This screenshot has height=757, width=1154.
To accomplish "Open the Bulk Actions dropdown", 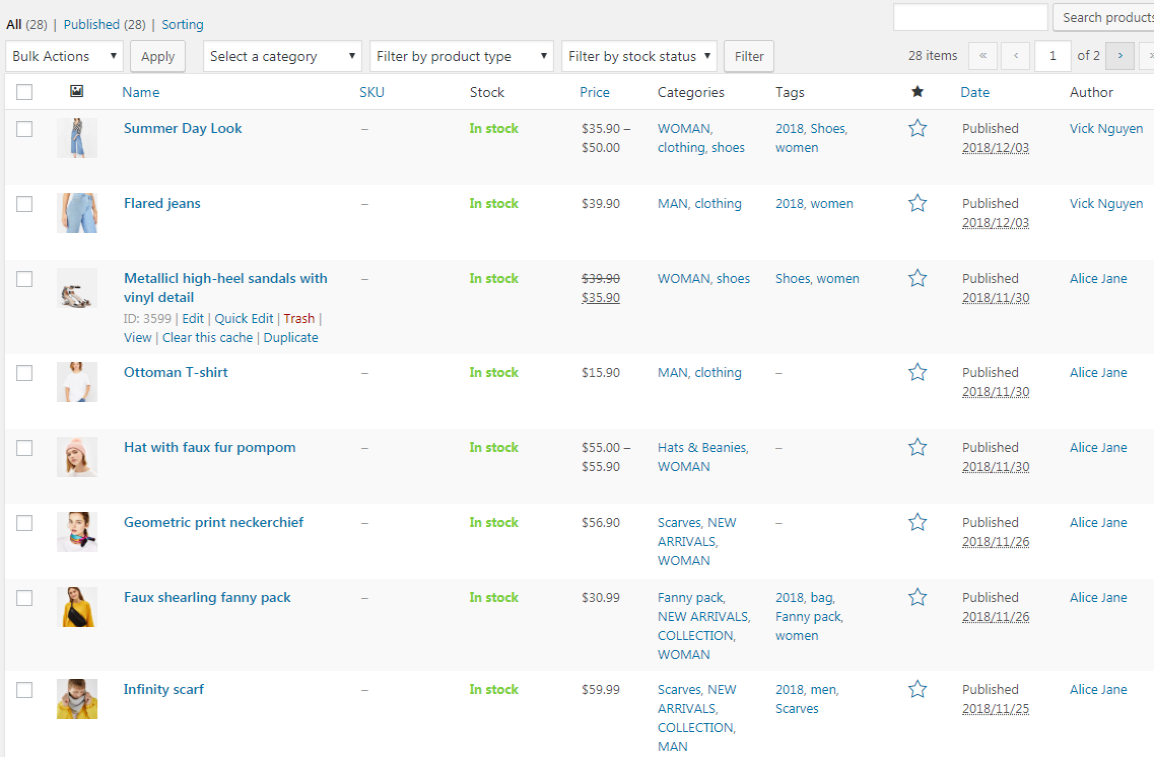I will point(65,56).
